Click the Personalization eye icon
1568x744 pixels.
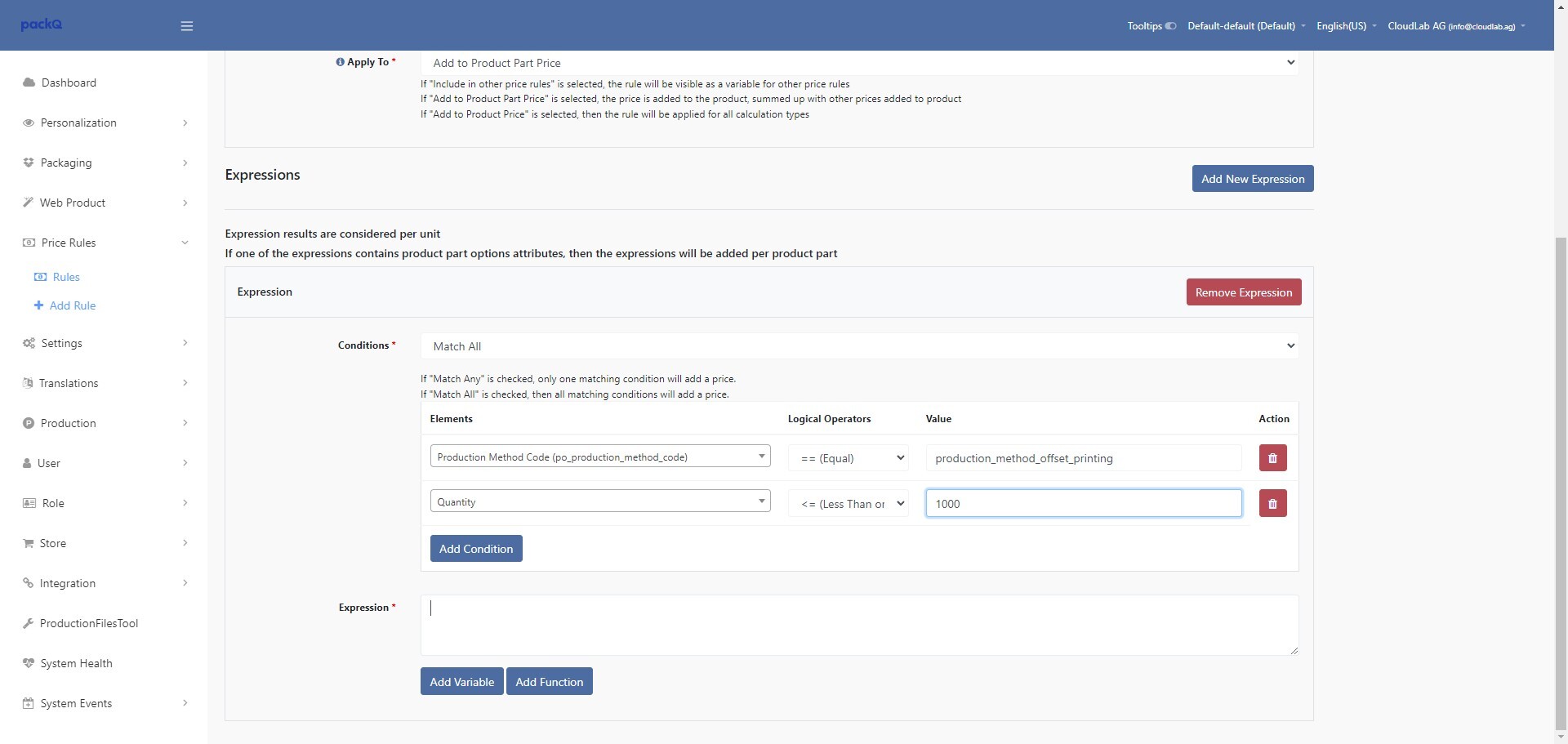coord(29,123)
